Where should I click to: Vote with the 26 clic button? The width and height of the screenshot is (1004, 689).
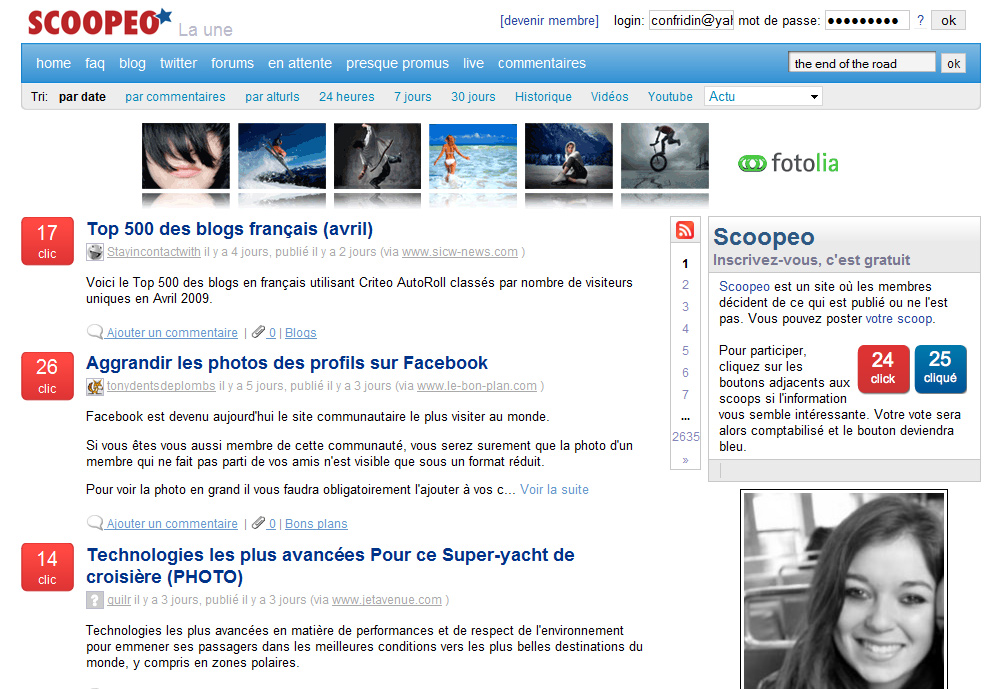pyautogui.click(x=47, y=375)
